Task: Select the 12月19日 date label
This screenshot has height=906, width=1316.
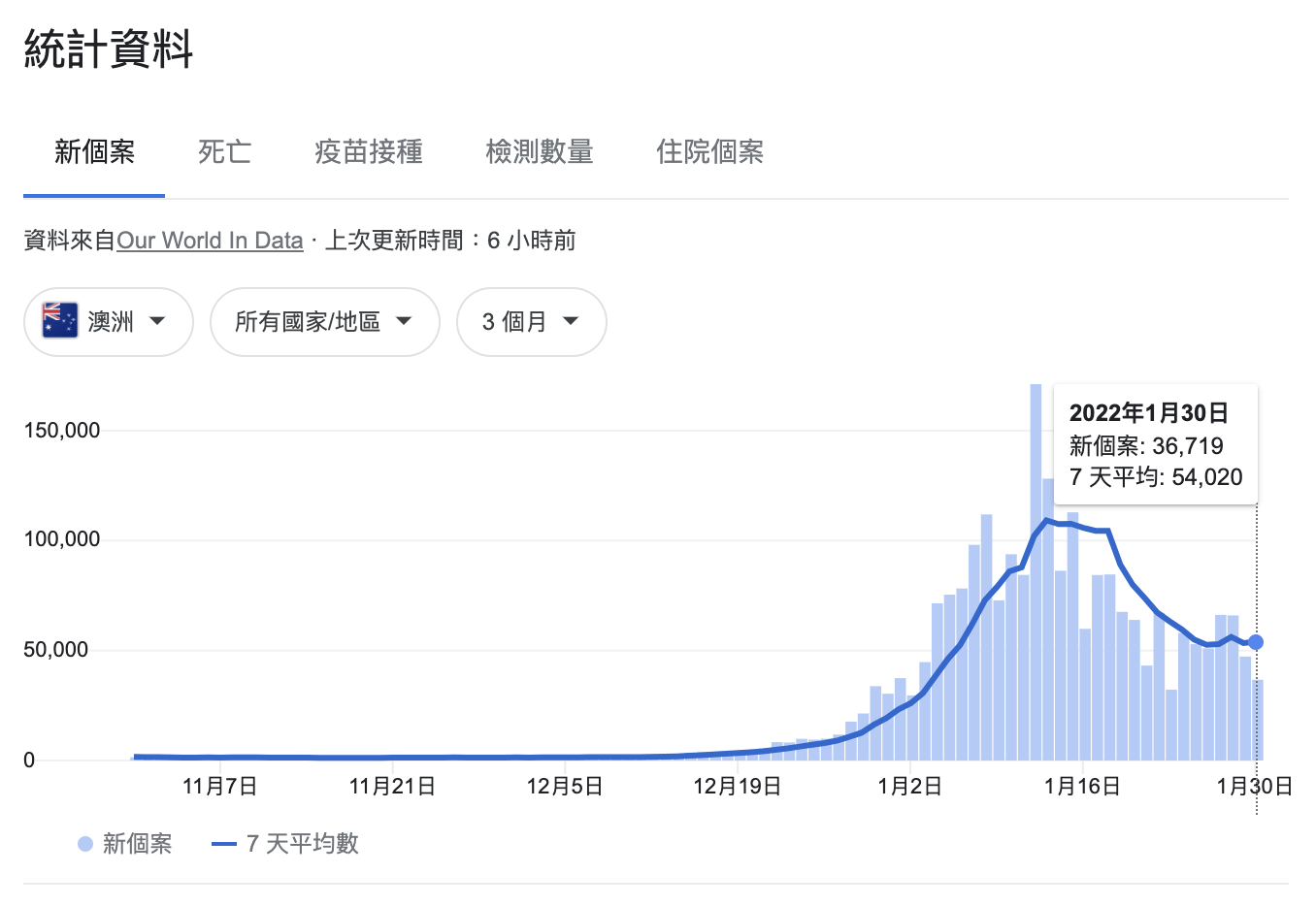Action: (x=738, y=787)
